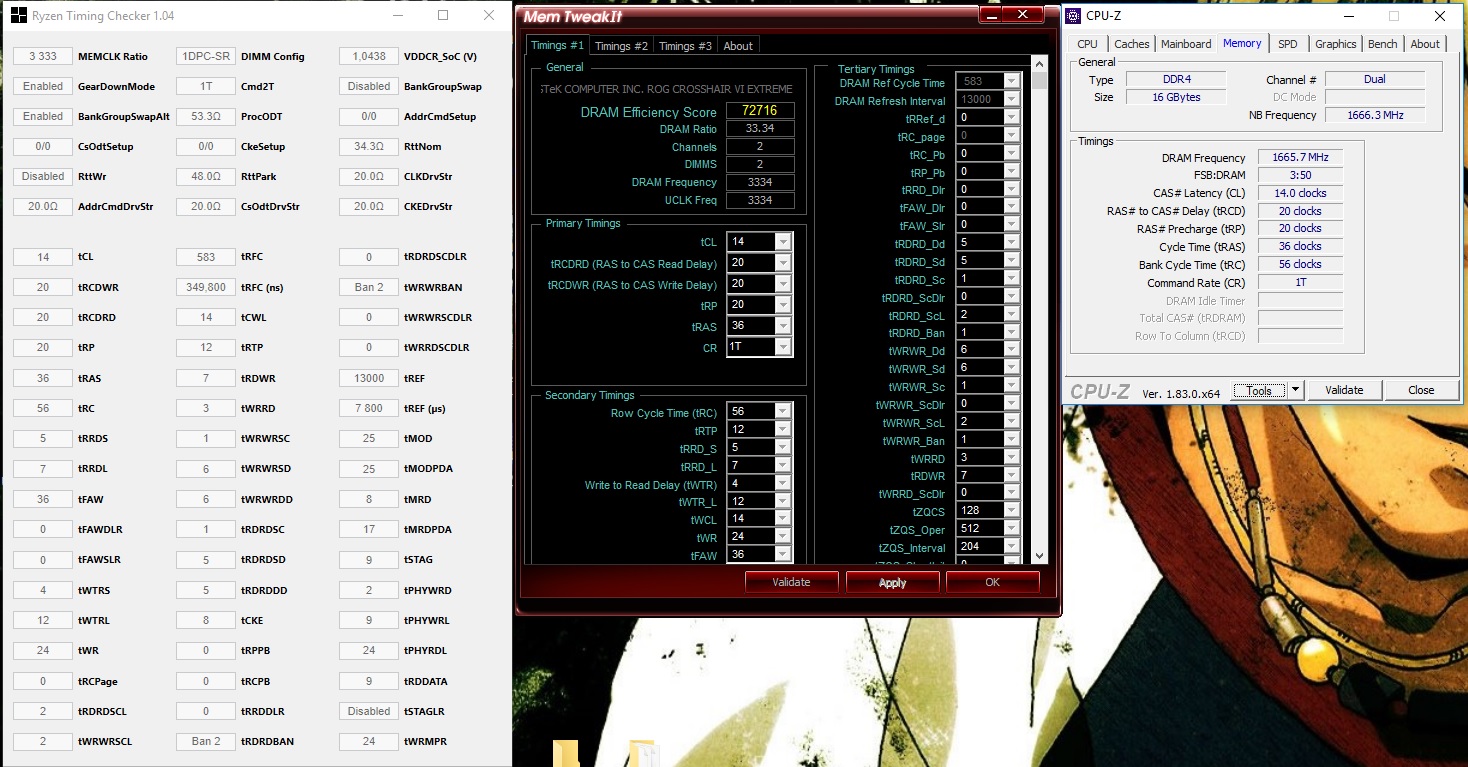Click the tRFC (ns) value 349,800
Viewport: 1468px width, 767px height.
click(x=206, y=287)
